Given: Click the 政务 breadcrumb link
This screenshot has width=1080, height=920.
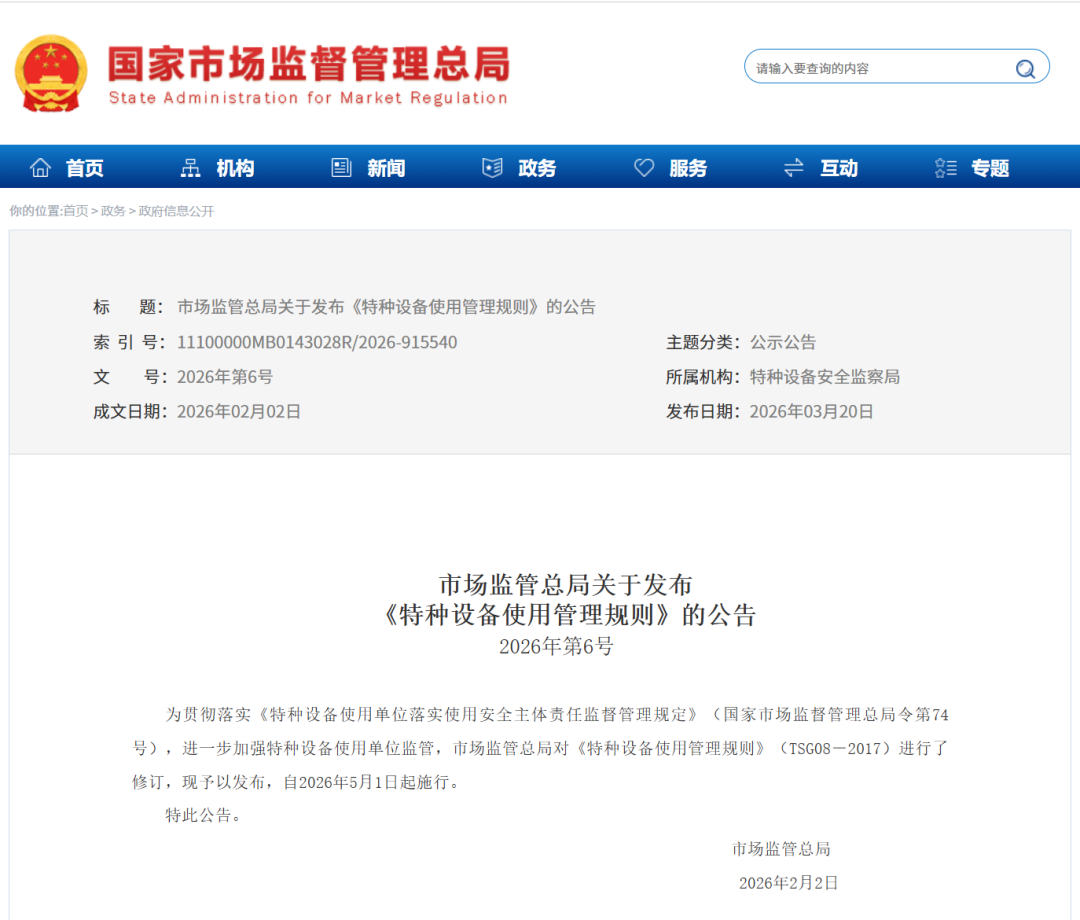Looking at the screenshot, I should click(x=113, y=211).
